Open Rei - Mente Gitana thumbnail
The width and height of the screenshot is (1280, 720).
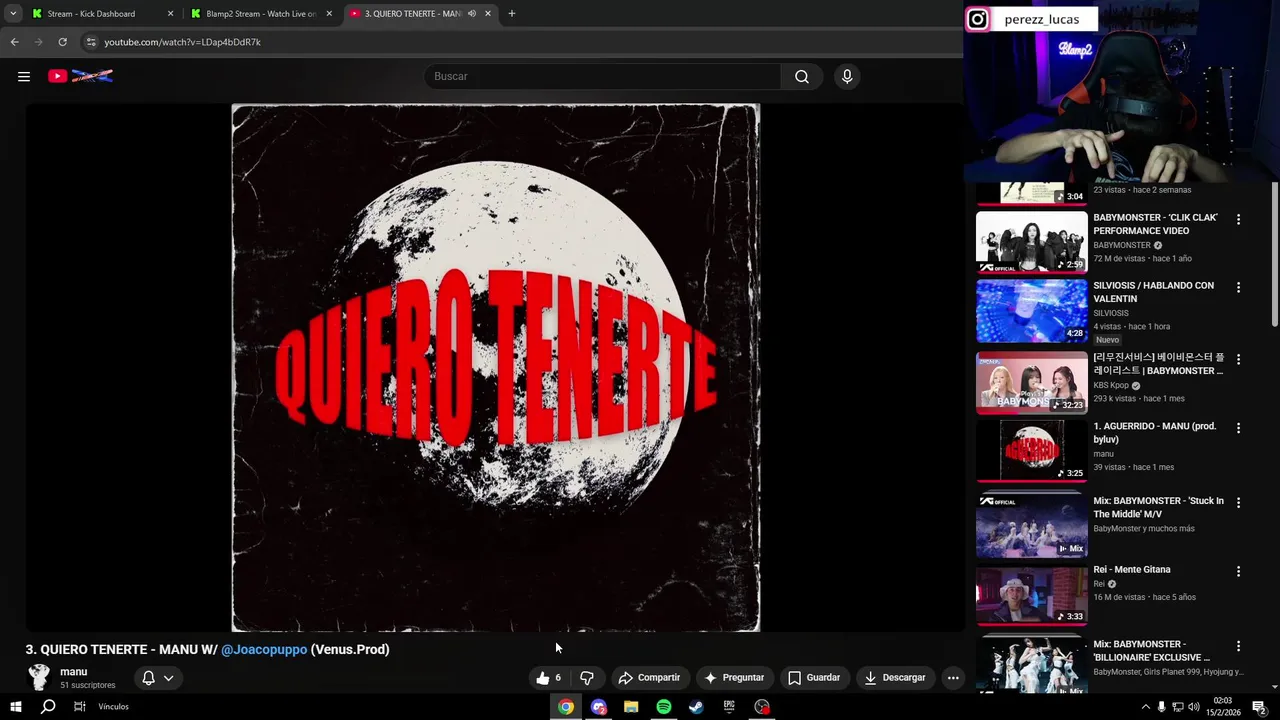(1031, 595)
